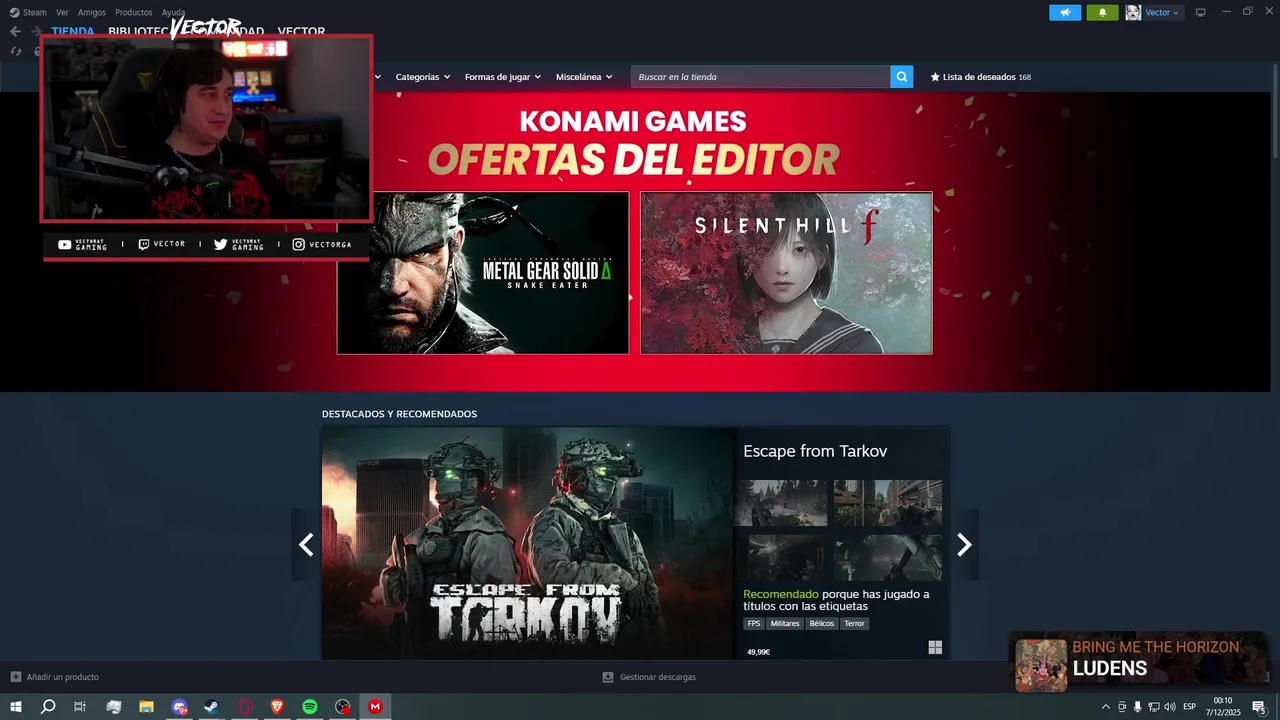Viewport: 1280px width, 720px height.
Task: Expand the Formas de jugar dropdown
Action: coord(503,77)
